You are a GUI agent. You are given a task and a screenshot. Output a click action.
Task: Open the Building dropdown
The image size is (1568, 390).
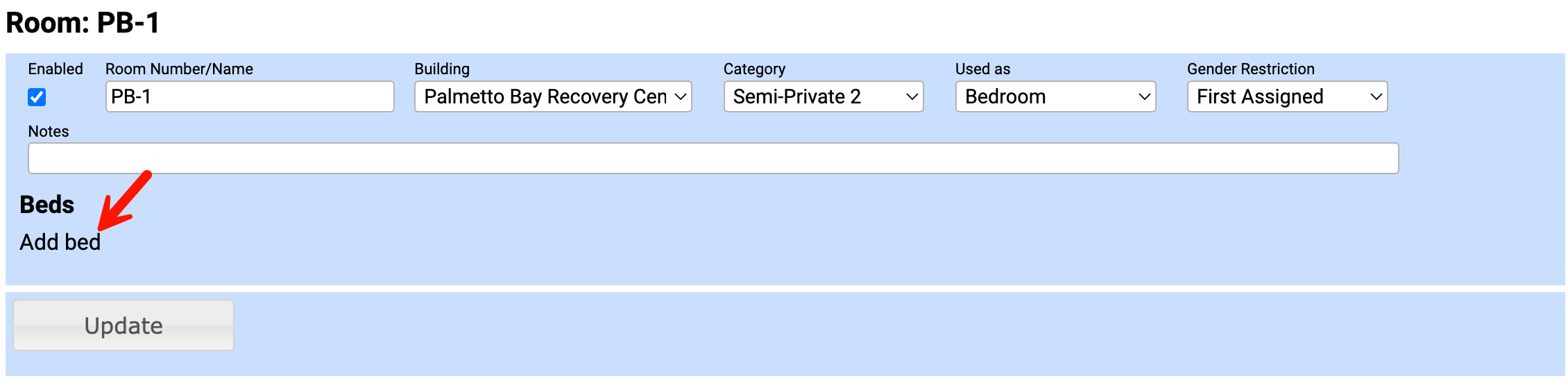(x=552, y=96)
